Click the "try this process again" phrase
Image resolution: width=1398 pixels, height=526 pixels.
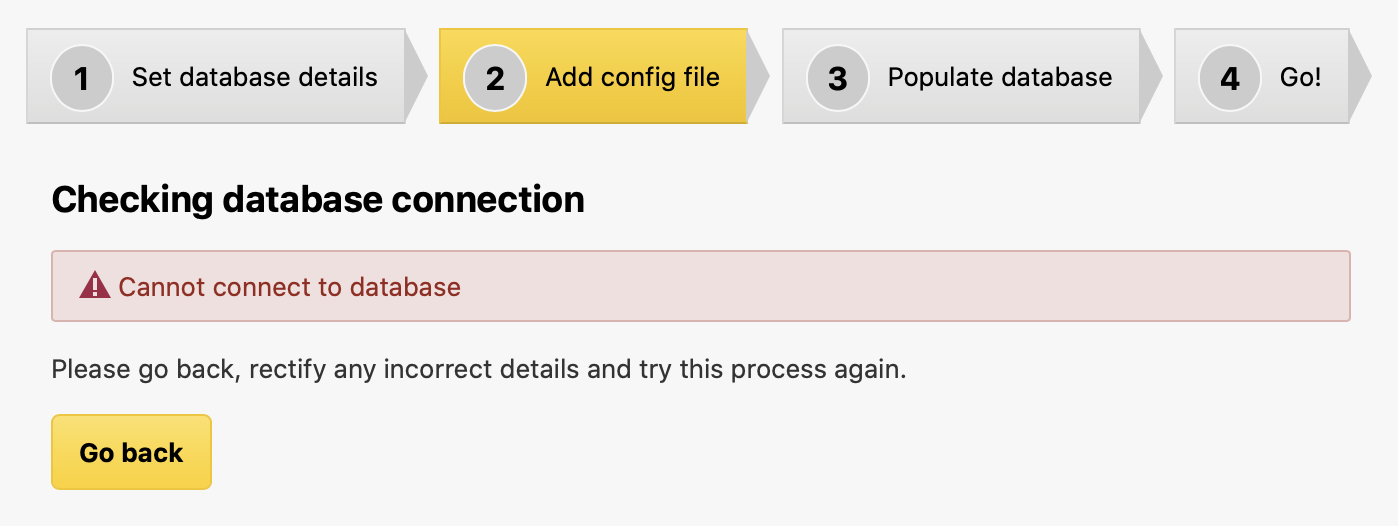pos(772,370)
